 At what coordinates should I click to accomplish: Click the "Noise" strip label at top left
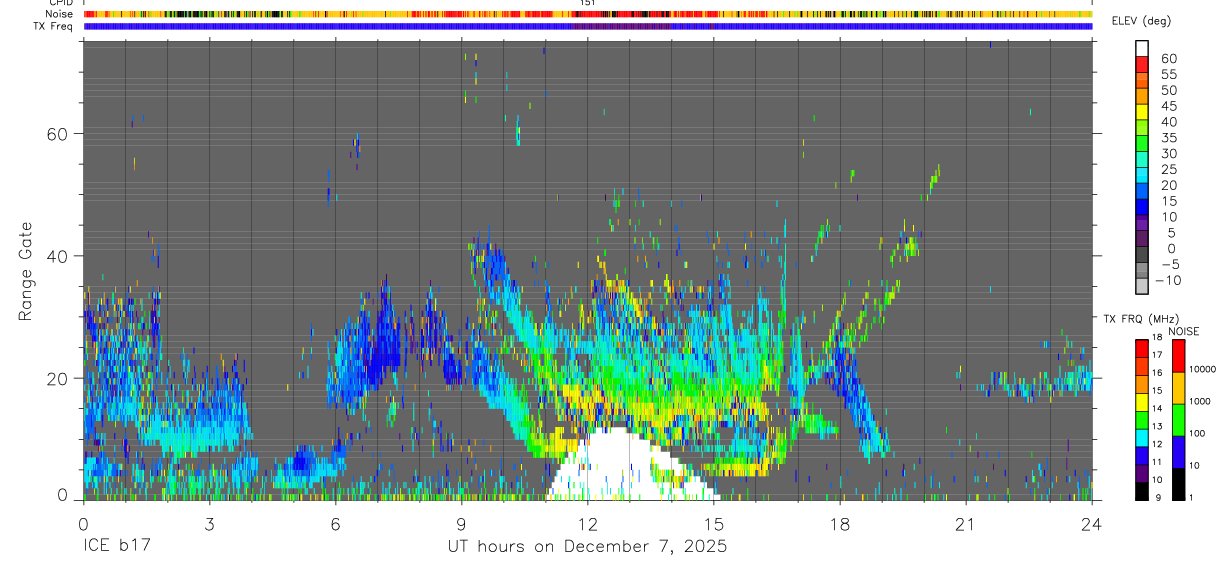coord(59,14)
